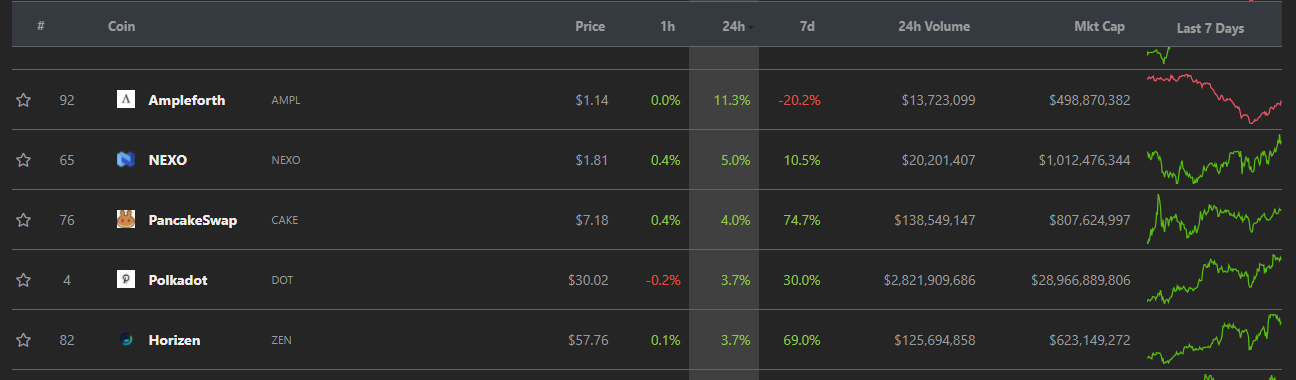1296x380 pixels.
Task: Sort coins by 7d change header
Action: (806, 27)
